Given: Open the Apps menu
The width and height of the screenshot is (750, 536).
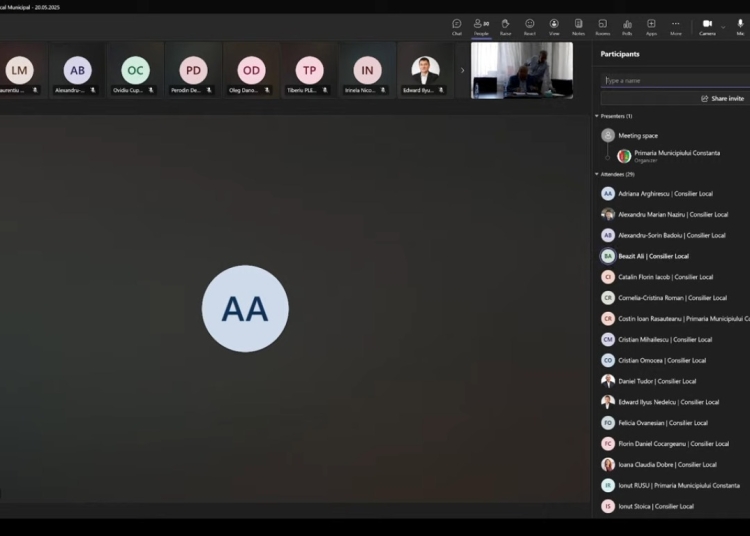Looking at the screenshot, I should coord(651,27).
